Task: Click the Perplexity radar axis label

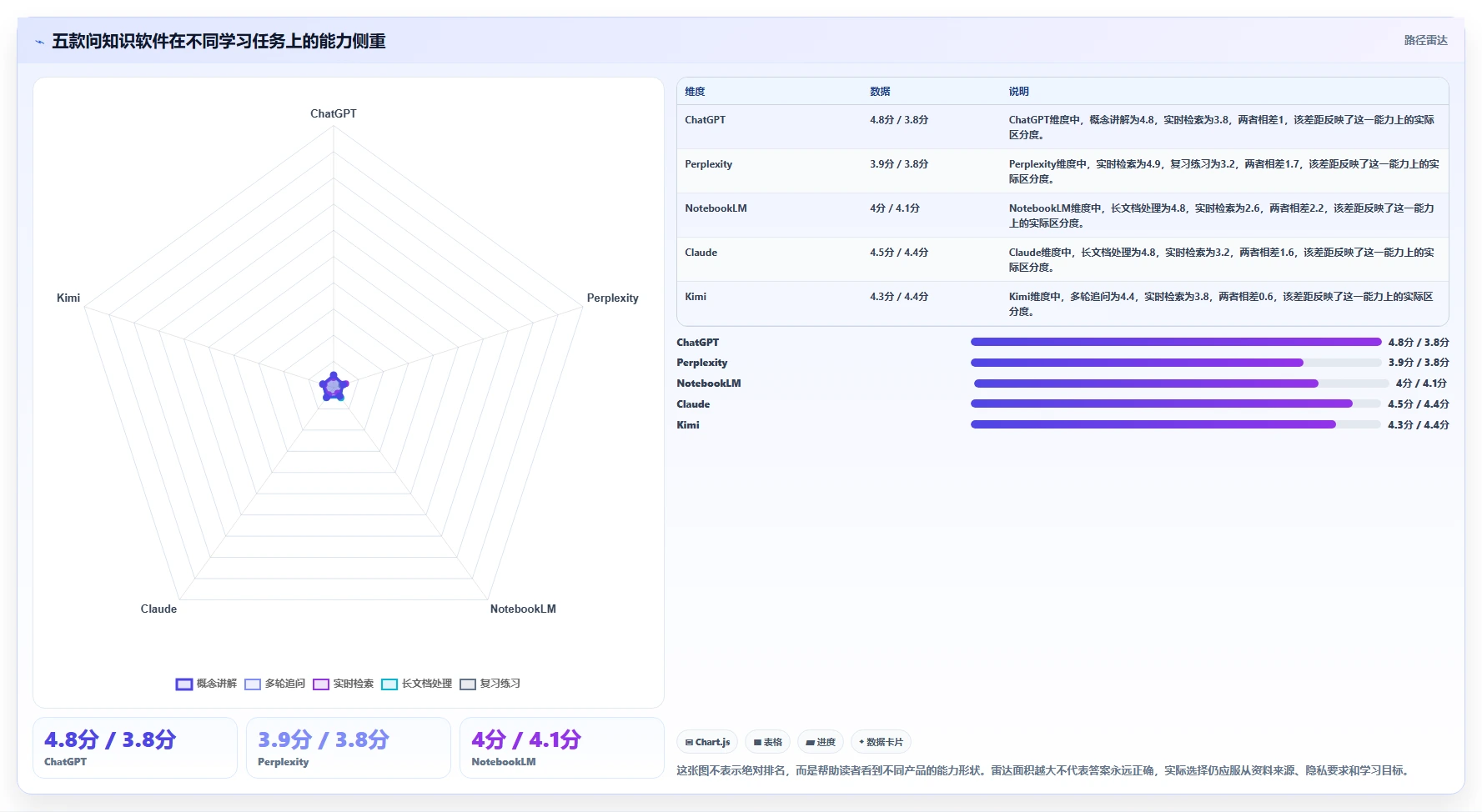Action: [612, 298]
